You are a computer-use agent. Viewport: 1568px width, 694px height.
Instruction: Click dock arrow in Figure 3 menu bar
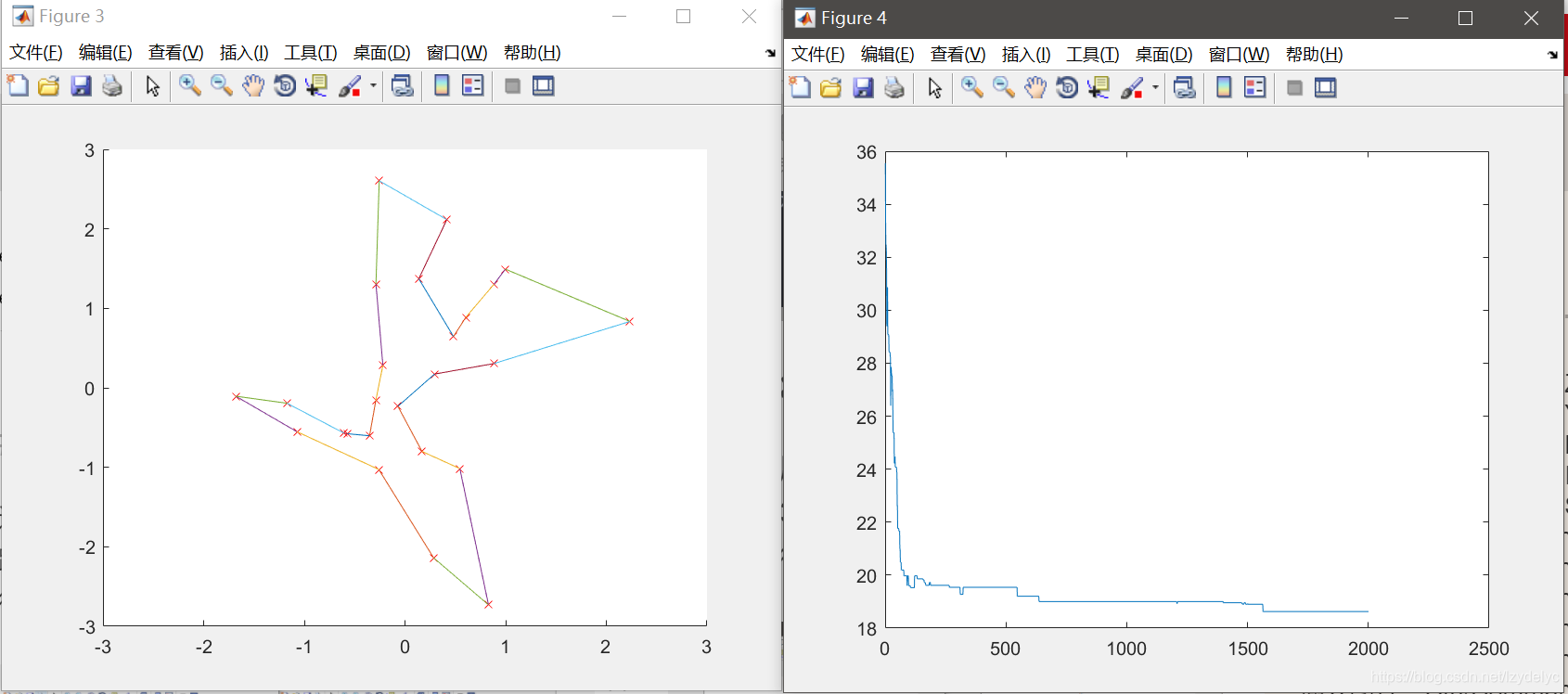tap(770, 54)
